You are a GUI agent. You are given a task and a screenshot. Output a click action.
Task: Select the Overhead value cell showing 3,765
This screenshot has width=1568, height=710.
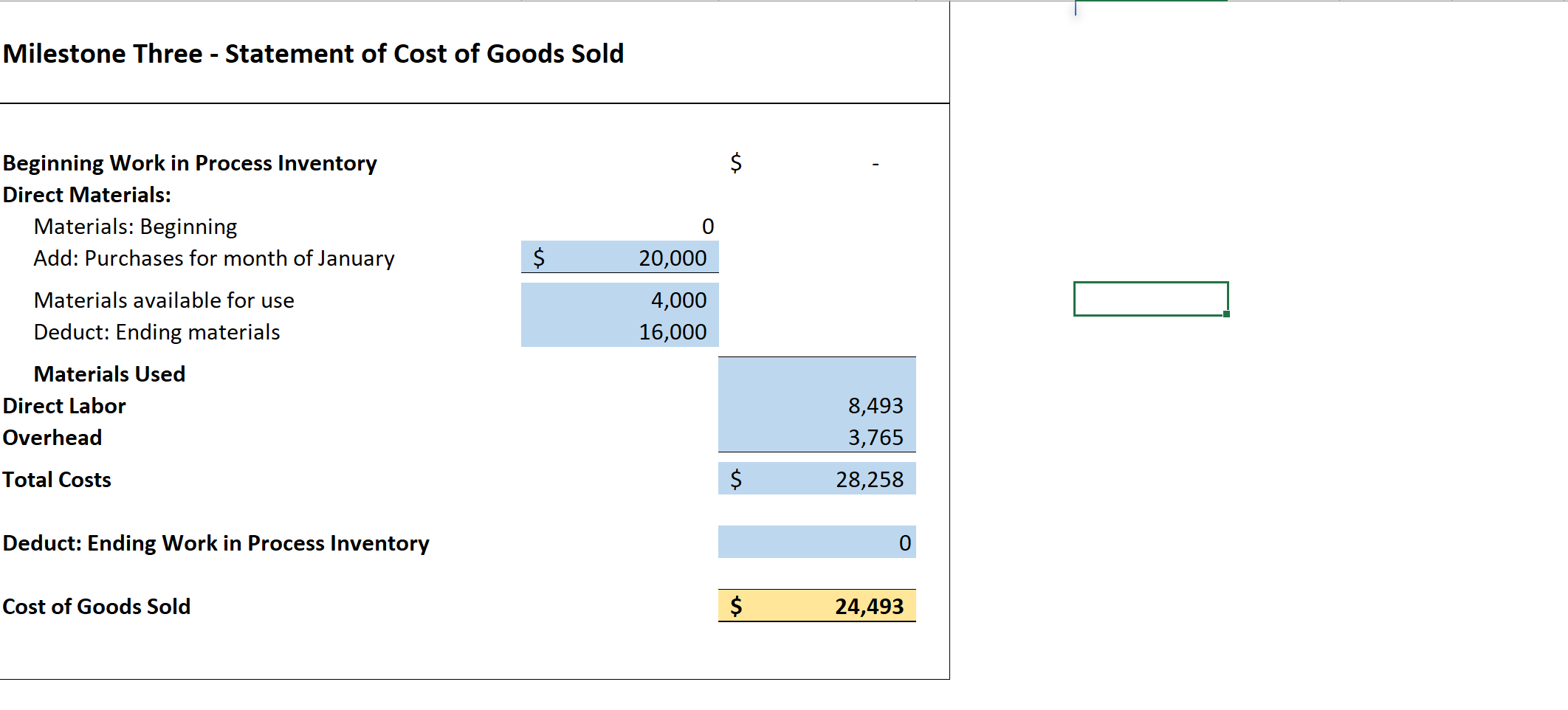coord(816,437)
